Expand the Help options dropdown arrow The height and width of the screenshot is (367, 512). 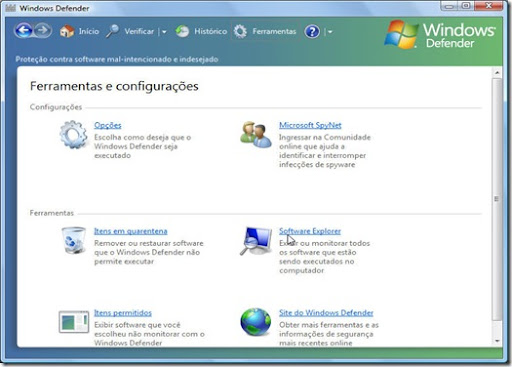pos(330,32)
